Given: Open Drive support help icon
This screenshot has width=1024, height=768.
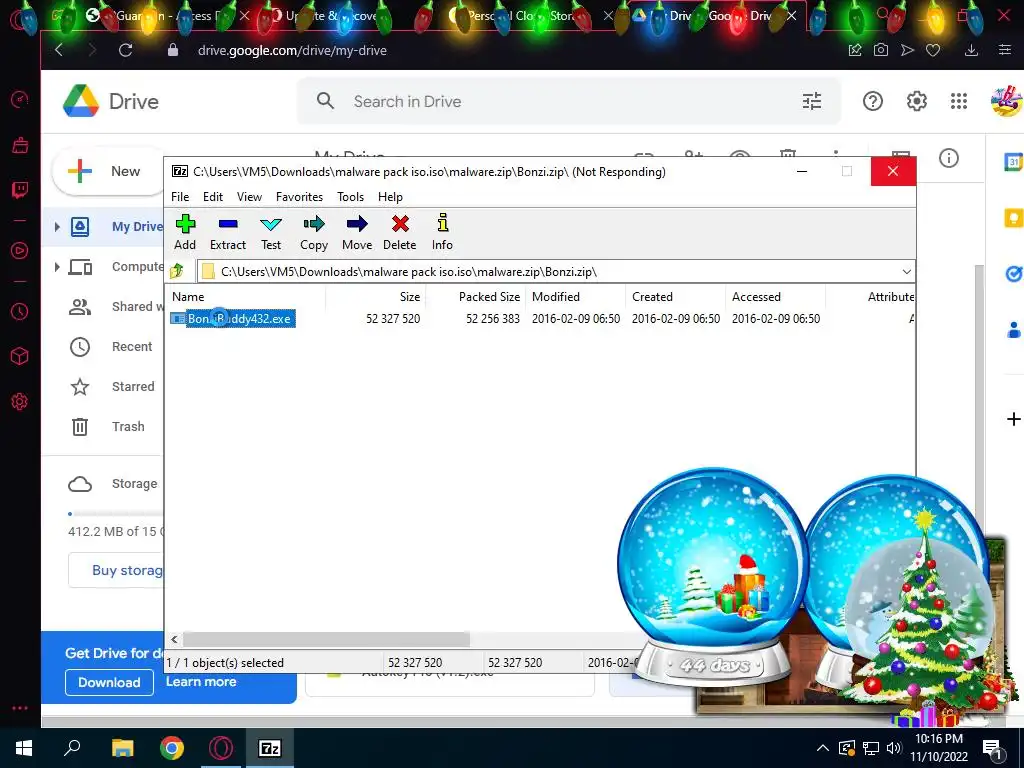Looking at the screenshot, I should [872, 101].
